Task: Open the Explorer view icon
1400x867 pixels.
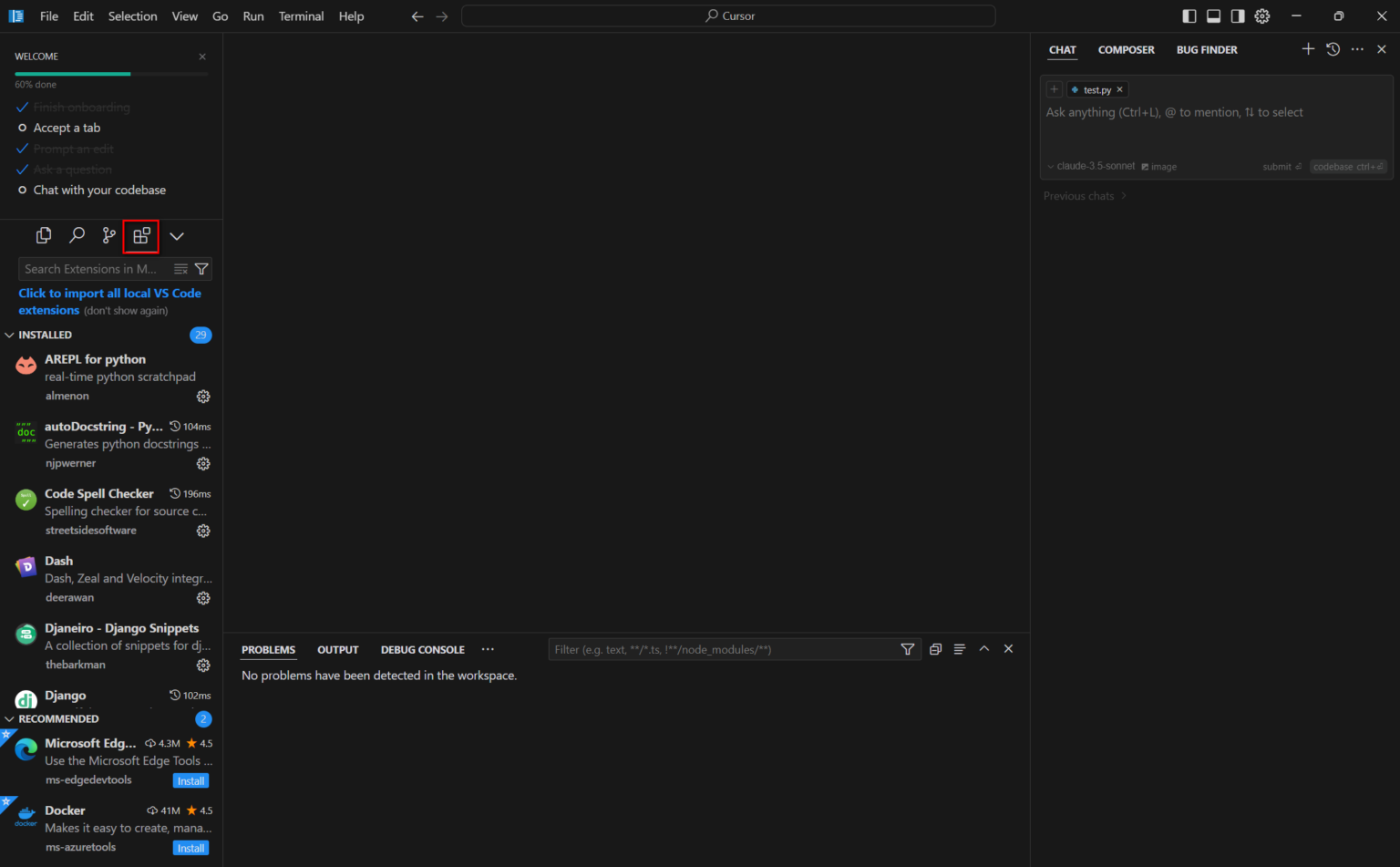Action: click(x=43, y=236)
